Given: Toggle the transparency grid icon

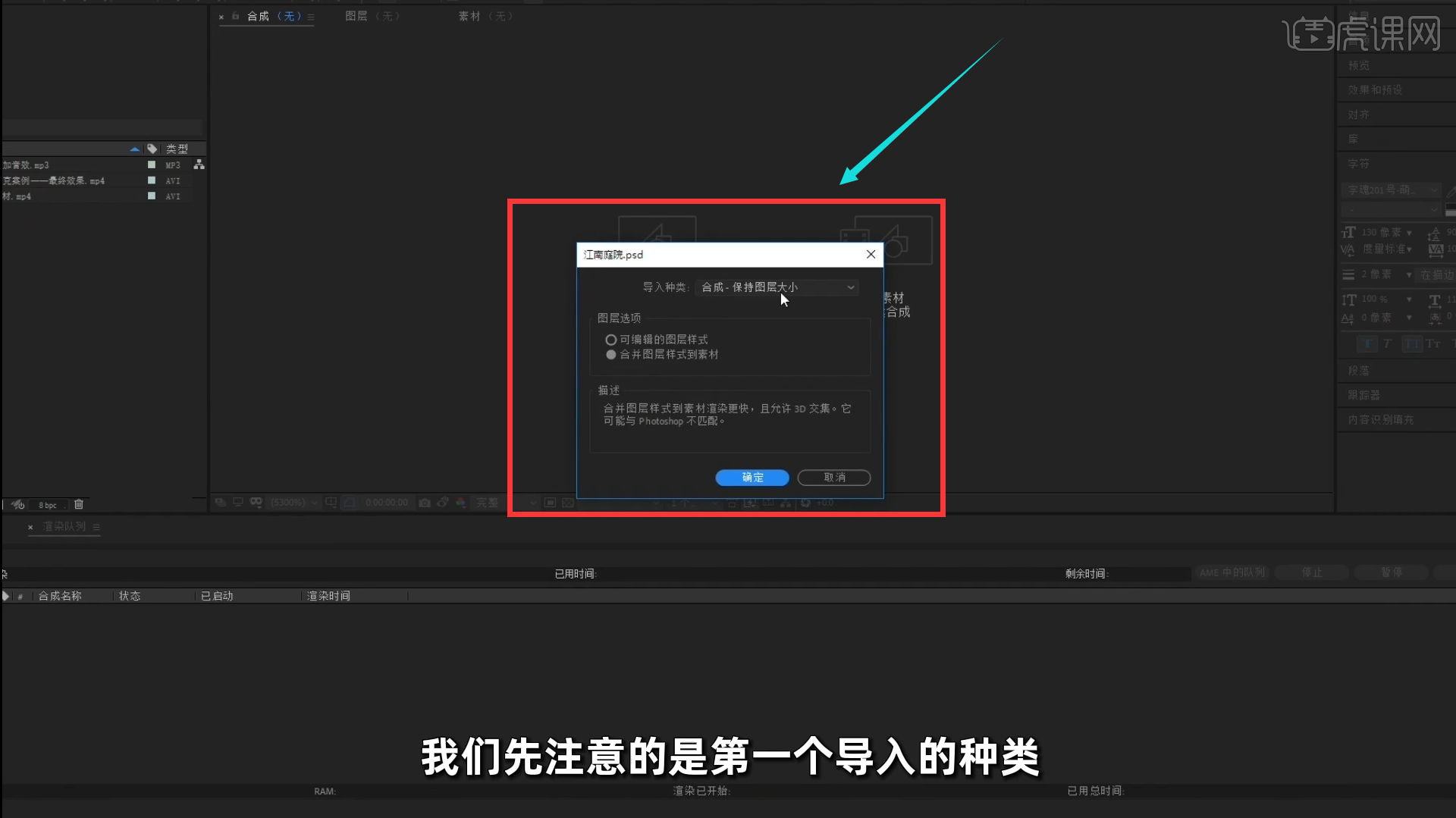Looking at the screenshot, I should pyautogui.click(x=568, y=504).
